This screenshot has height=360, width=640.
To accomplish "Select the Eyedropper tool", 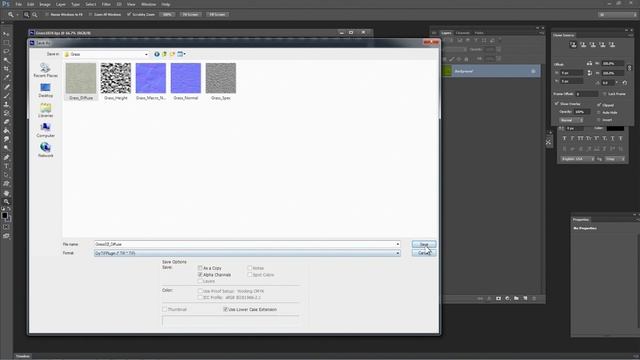I will click(x=6, y=78).
